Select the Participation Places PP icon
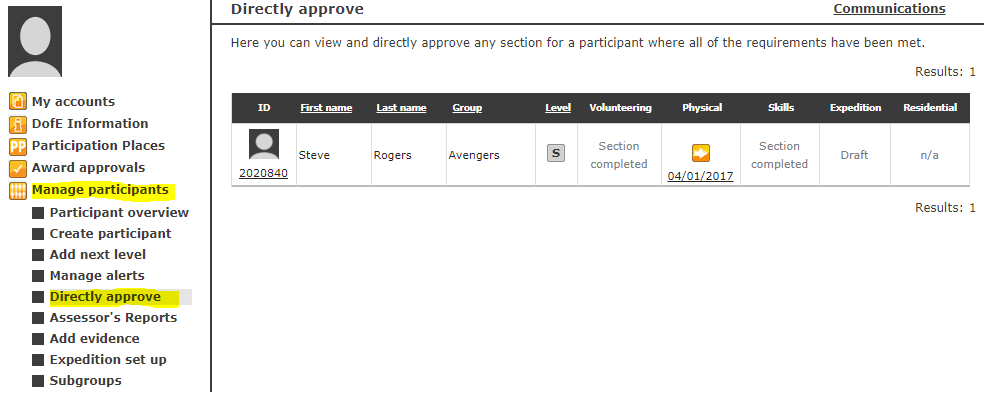The image size is (984, 396). click(18, 146)
